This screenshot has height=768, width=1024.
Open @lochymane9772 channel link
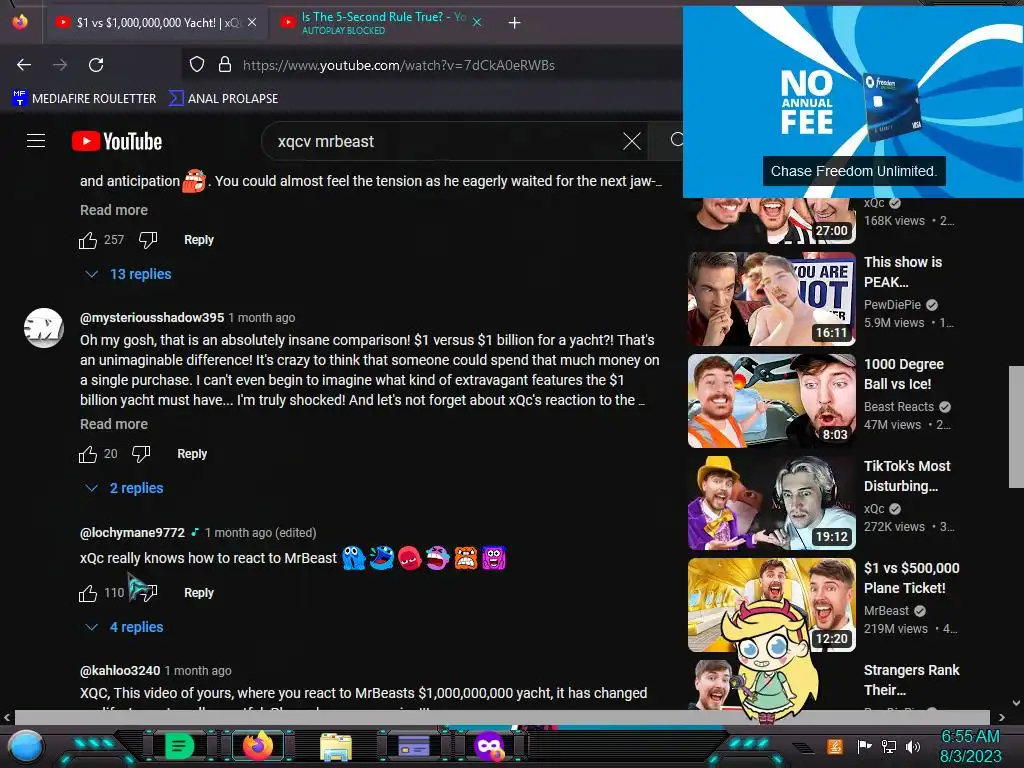132,533
